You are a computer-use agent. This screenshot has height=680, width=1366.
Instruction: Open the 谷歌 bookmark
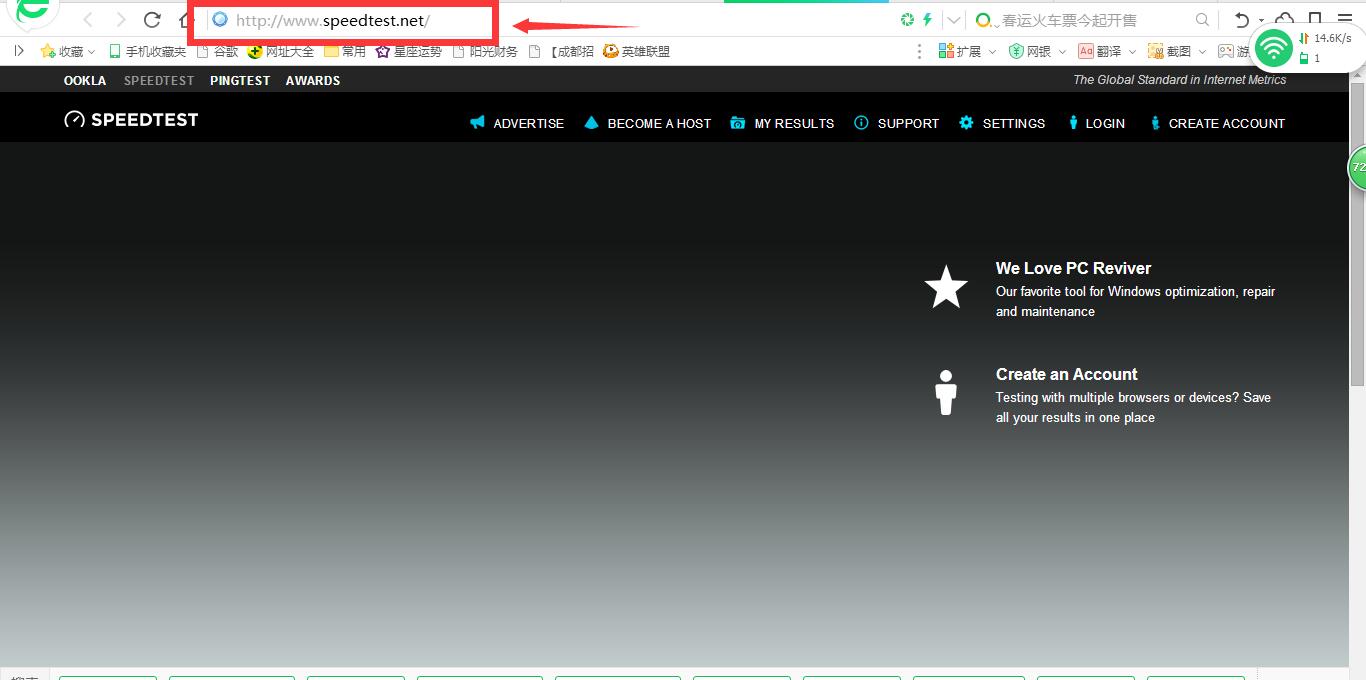click(217, 51)
